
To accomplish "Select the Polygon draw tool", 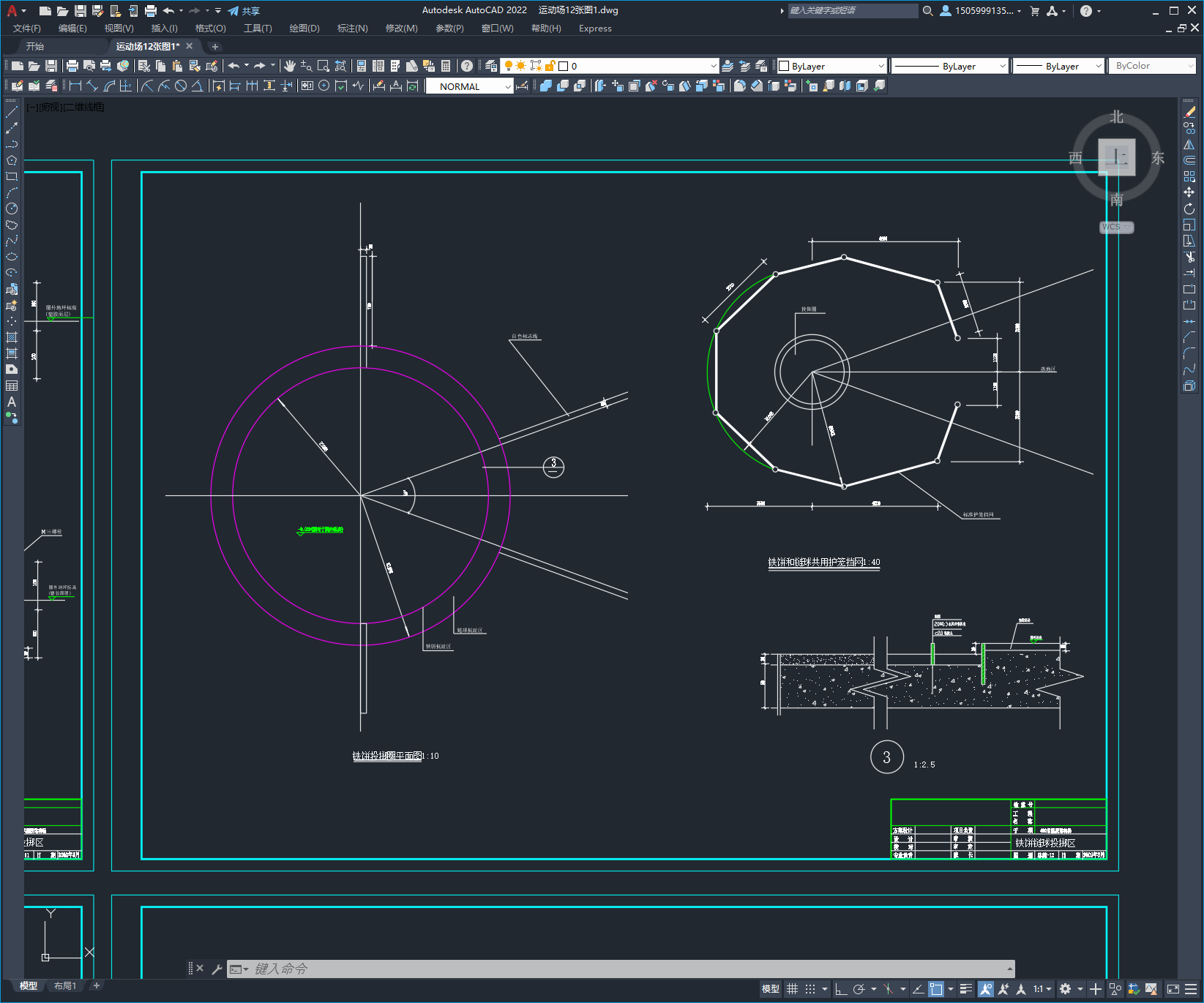I will 12,160.
